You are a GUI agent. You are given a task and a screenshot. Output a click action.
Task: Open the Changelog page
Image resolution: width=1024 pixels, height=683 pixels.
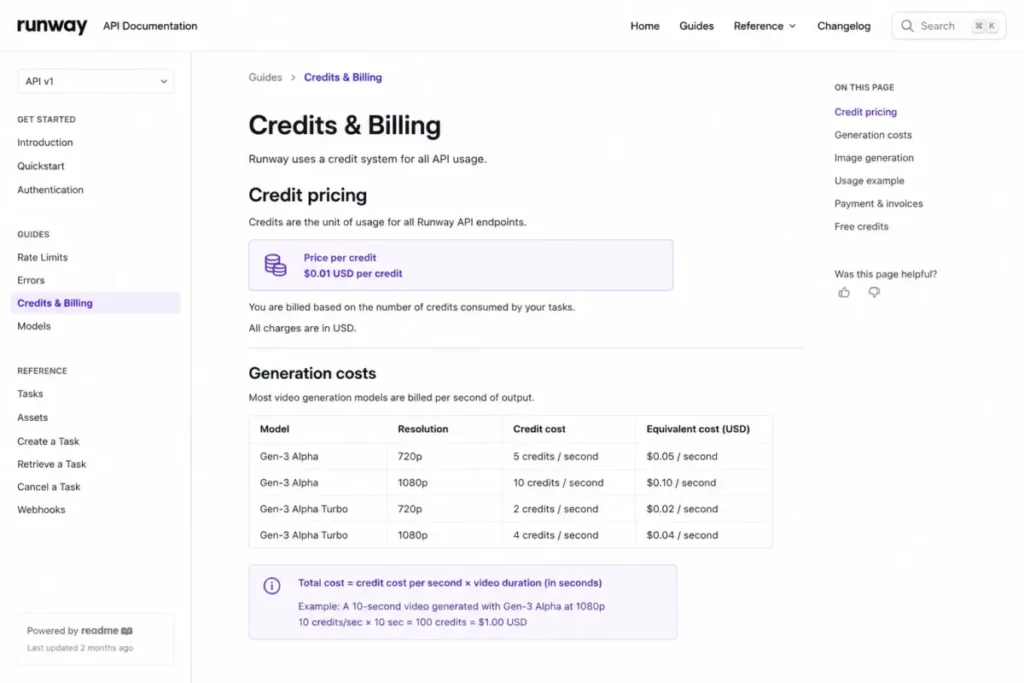[844, 26]
